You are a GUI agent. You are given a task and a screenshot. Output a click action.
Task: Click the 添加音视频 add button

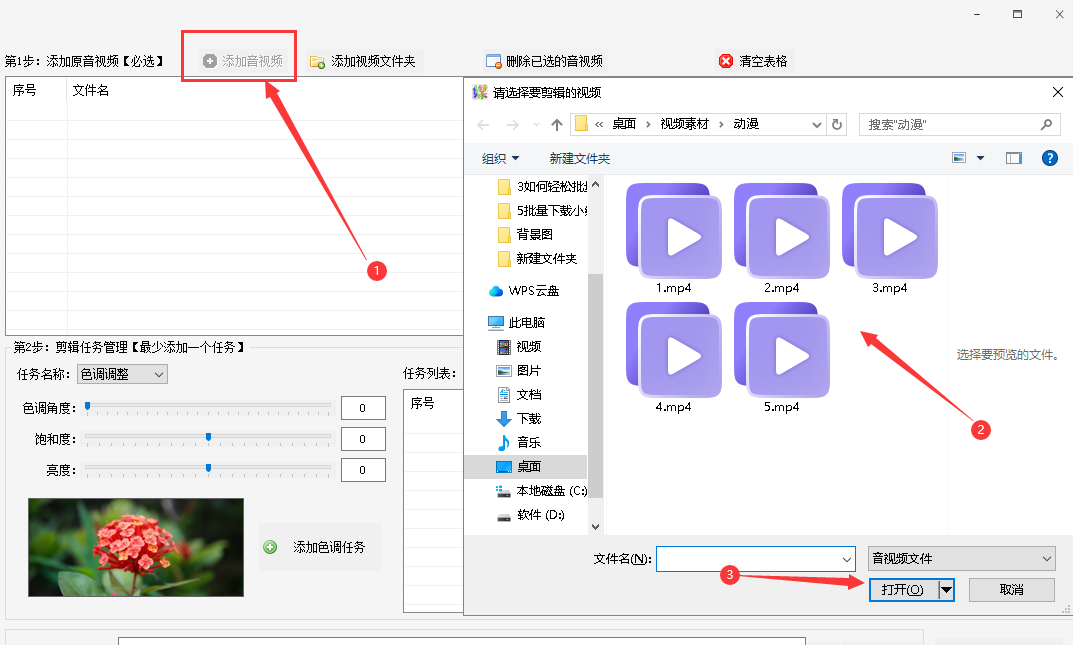pyautogui.click(x=243, y=61)
